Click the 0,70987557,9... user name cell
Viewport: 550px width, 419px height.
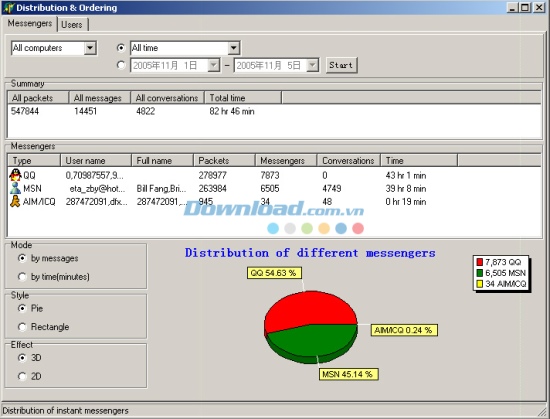94,175
